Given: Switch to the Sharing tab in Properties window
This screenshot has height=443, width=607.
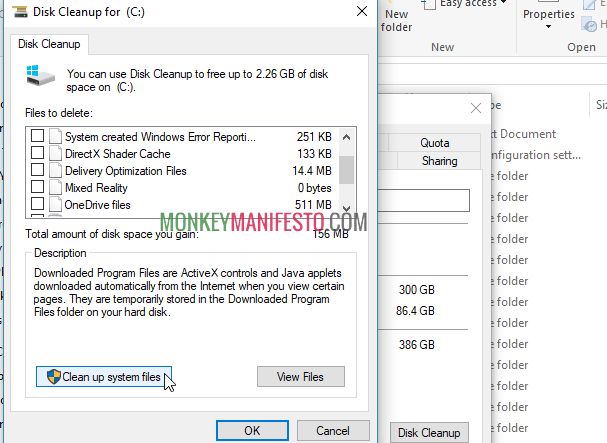Looking at the screenshot, I should tap(439, 161).
